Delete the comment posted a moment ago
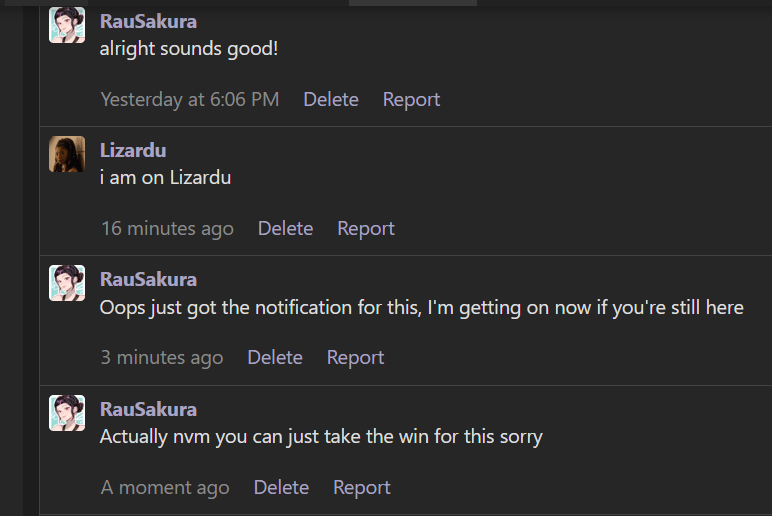 pyautogui.click(x=281, y=487)
